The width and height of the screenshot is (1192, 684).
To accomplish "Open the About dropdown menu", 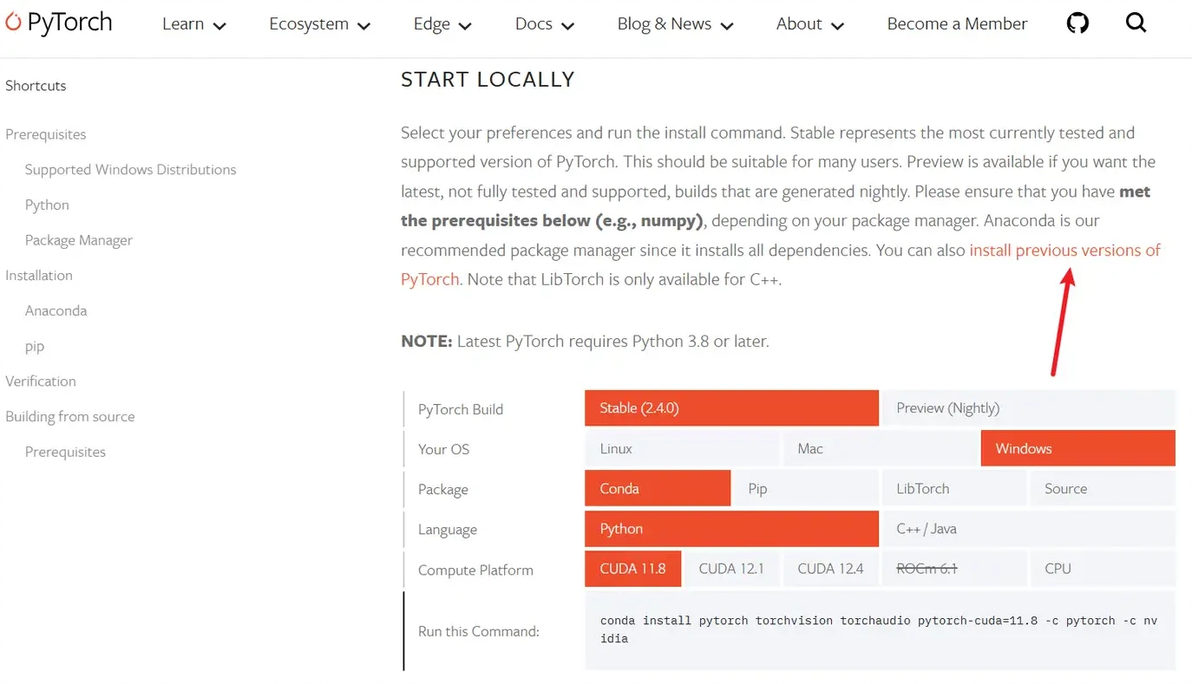I will coord(809,24).
